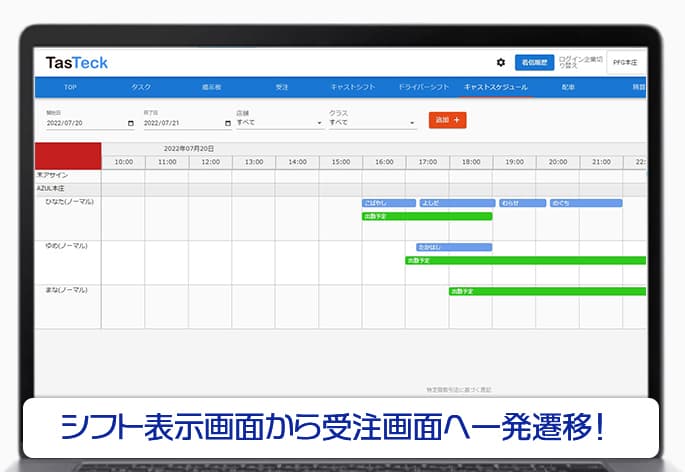Screen dimensions: 685x472
Task: Click the 開始日 date input field
Action: click(x=84, y=123)
